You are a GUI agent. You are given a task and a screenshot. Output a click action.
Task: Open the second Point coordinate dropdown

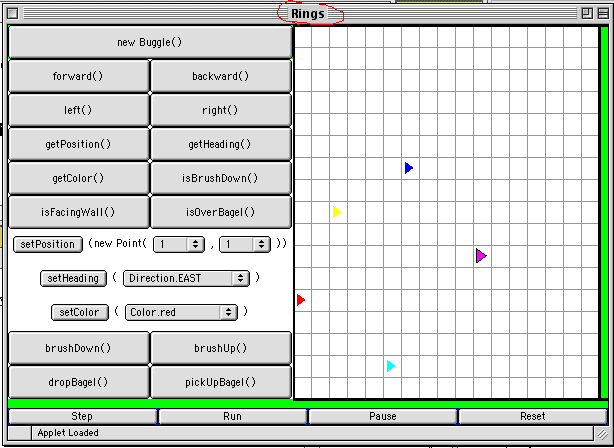point(245,244)
